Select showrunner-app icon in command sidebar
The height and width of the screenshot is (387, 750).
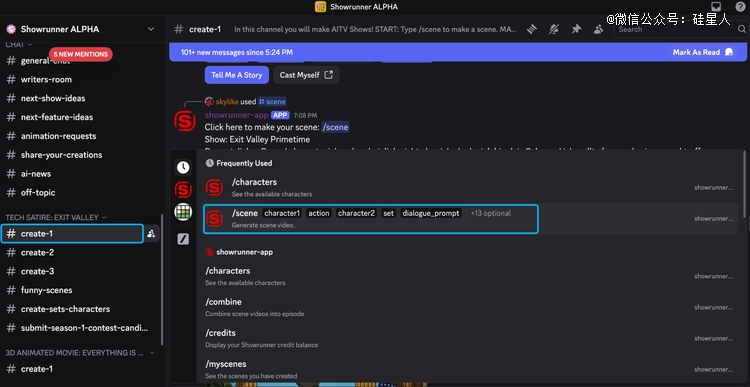click(183, 190)
